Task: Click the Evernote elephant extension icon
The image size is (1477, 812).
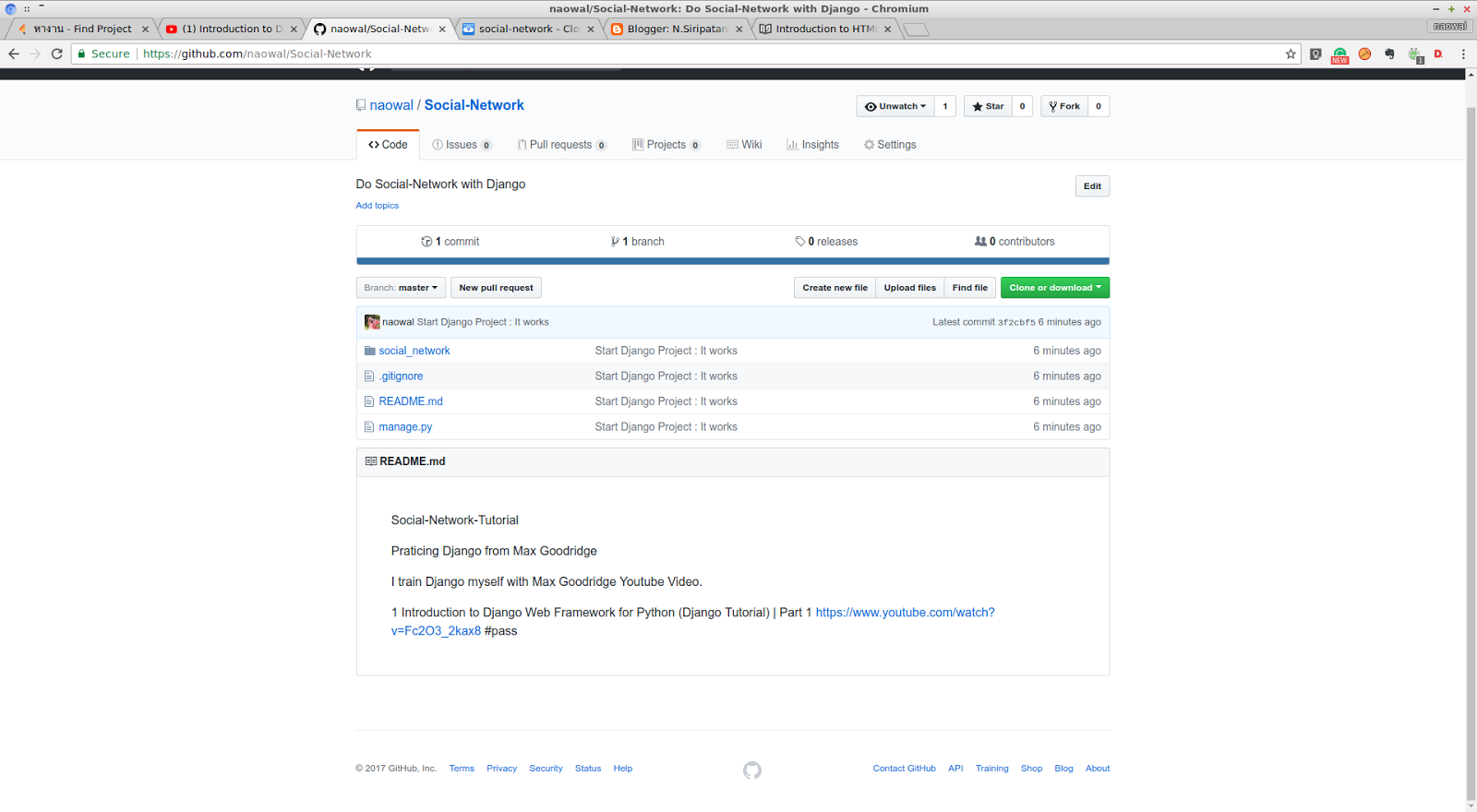Action: (1389, 54)
